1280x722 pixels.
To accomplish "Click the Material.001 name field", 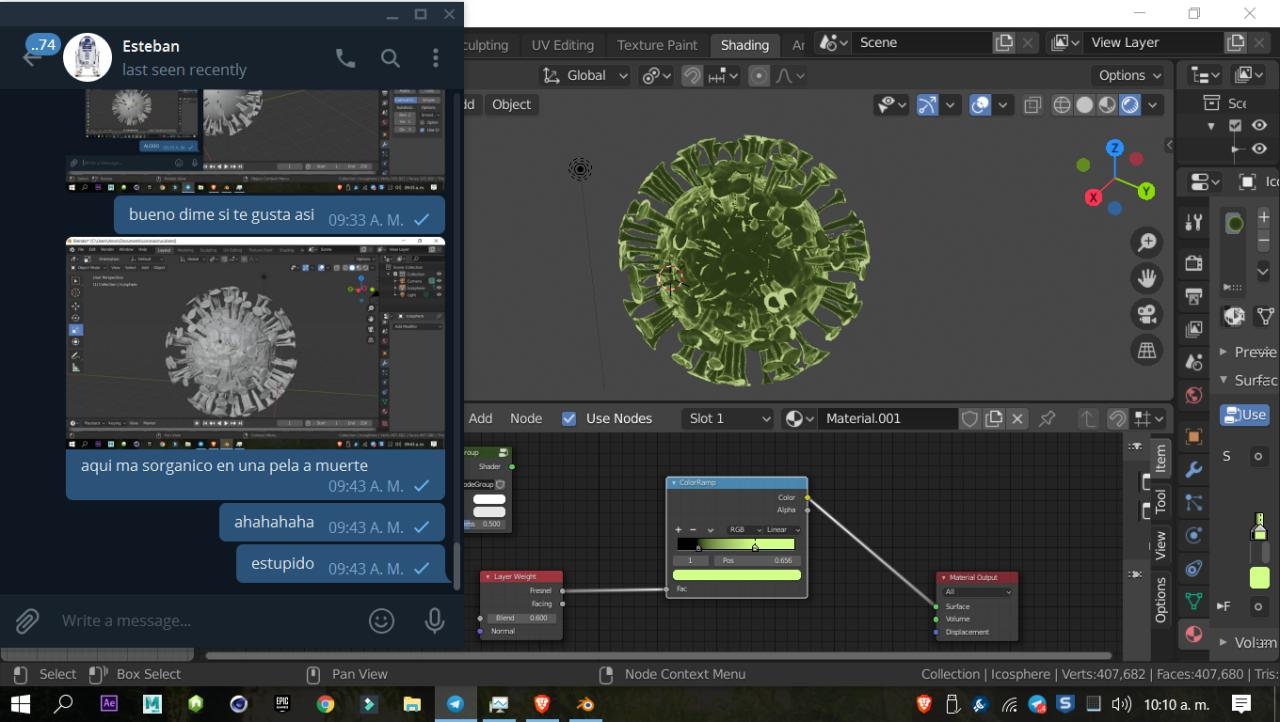I will click(x=886, y=419).
